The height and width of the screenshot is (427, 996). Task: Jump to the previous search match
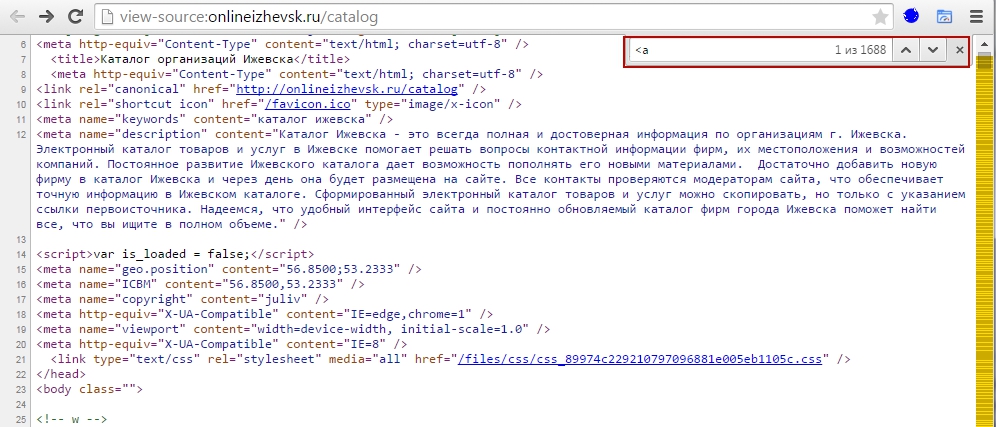pos(906,50)
